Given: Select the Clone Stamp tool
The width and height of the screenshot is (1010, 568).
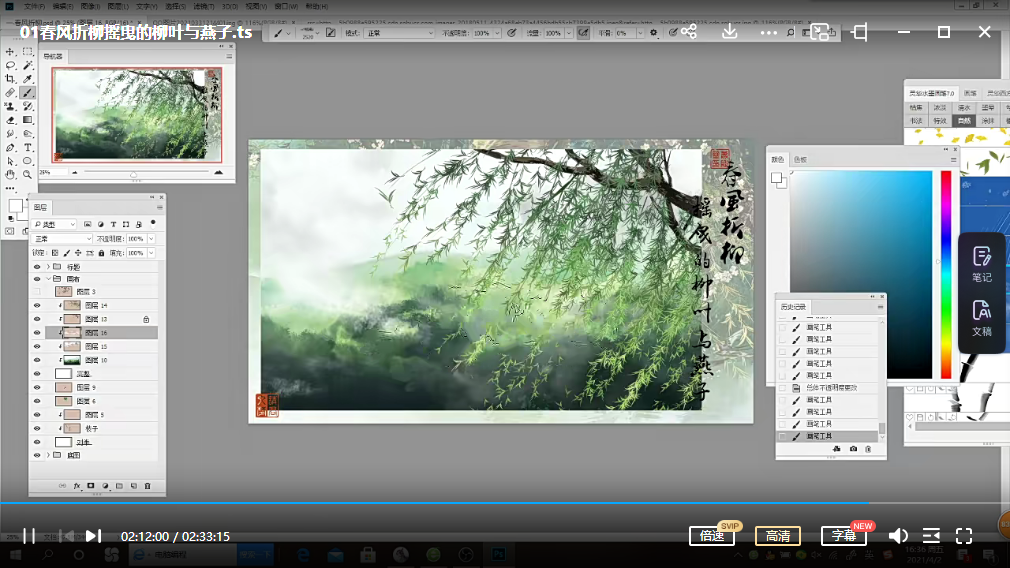Looking at the screenshot, I should tap(10, 106).
